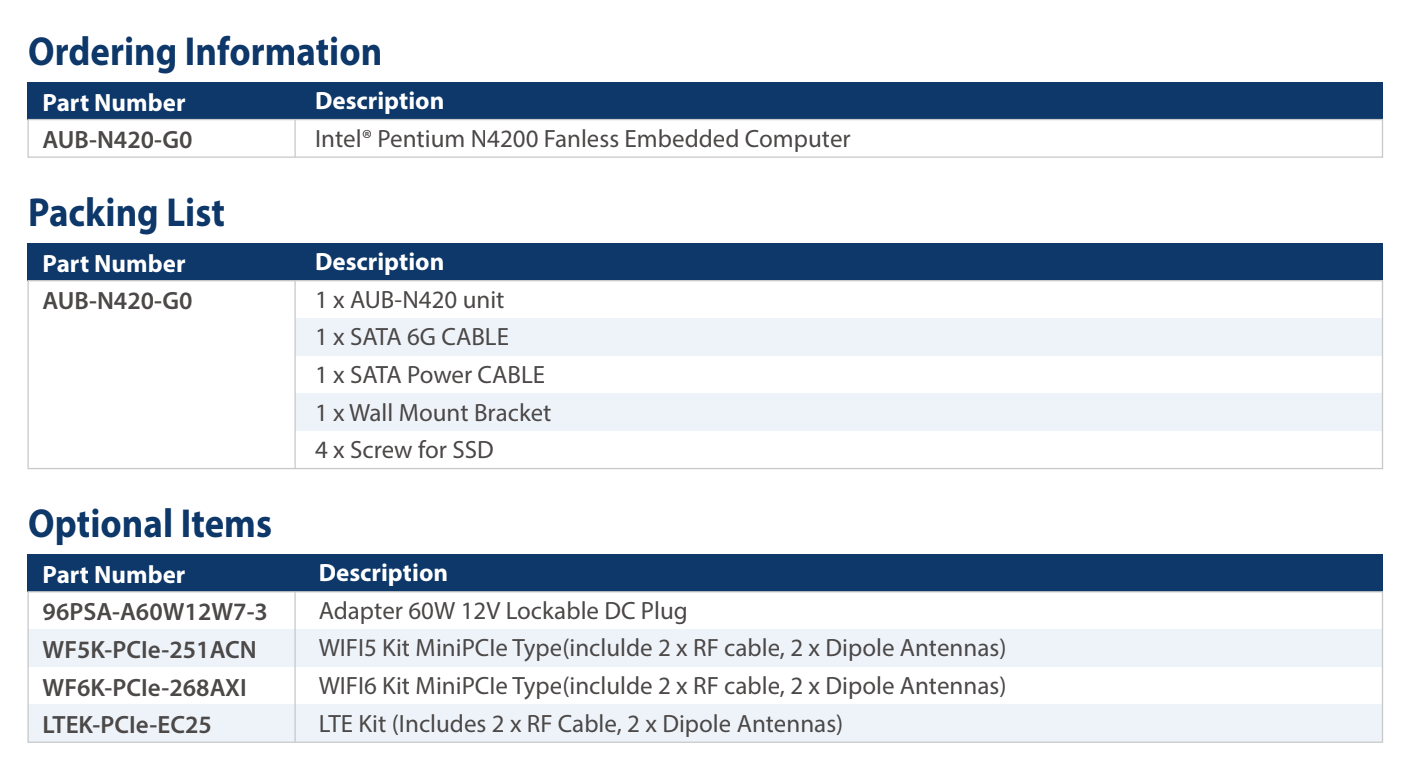The height and width of the screenshot is (782, 1412).
Task: Click the Description header in Optional Items table
Action: click(383, 573)
